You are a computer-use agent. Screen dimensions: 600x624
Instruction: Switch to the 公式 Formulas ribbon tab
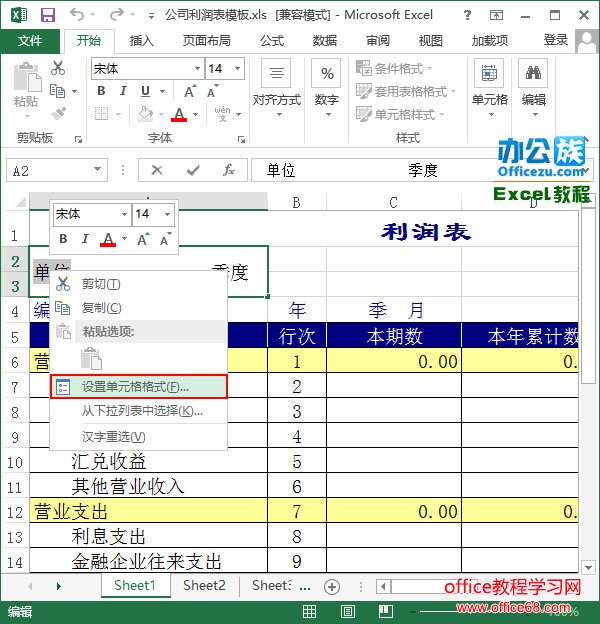(x=272, y=40)
